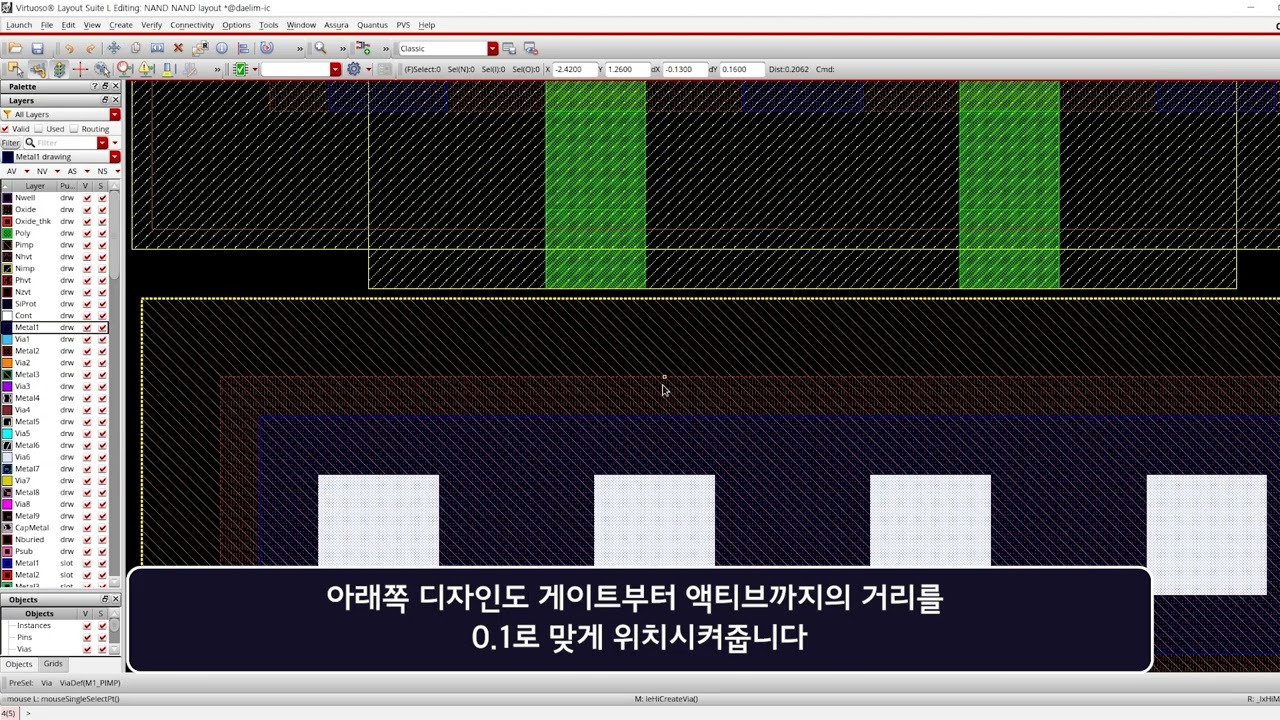Viewport: 1280px width, 720px height.
Task: Float the Layers panel with undock icon
Action: pyautogui.click(x=105, y=101)
